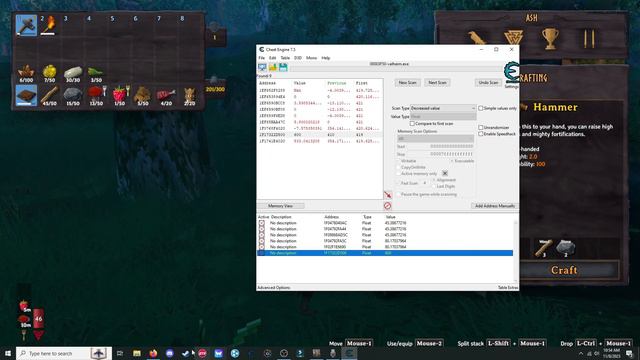The image size is (640, 360).
Task: Select the white item with 30/30 count
Action: pyautogui.click(x=73, y=73)
